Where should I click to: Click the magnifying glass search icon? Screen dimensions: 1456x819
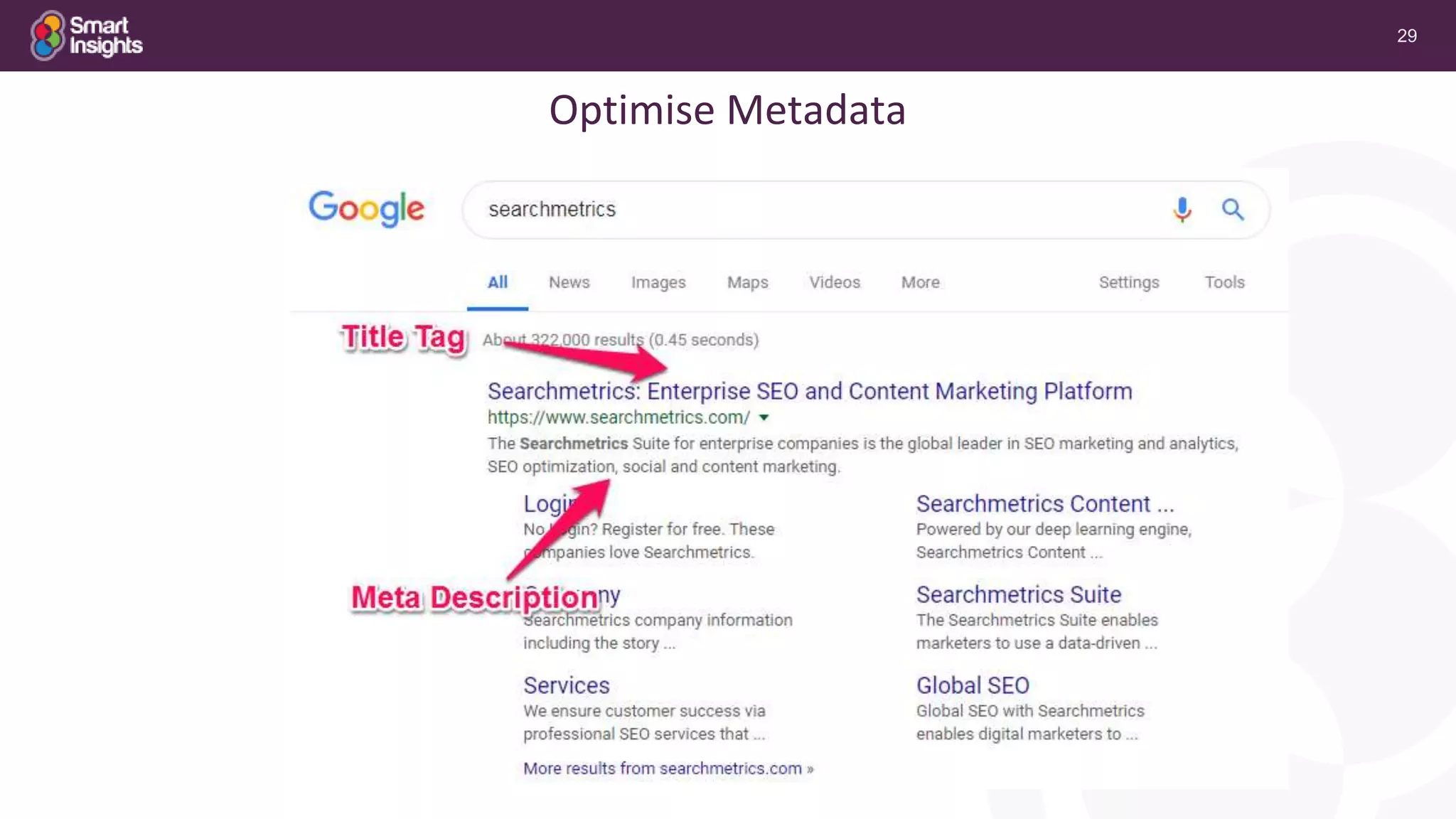pyautogui.click(x=1233, y=210)
